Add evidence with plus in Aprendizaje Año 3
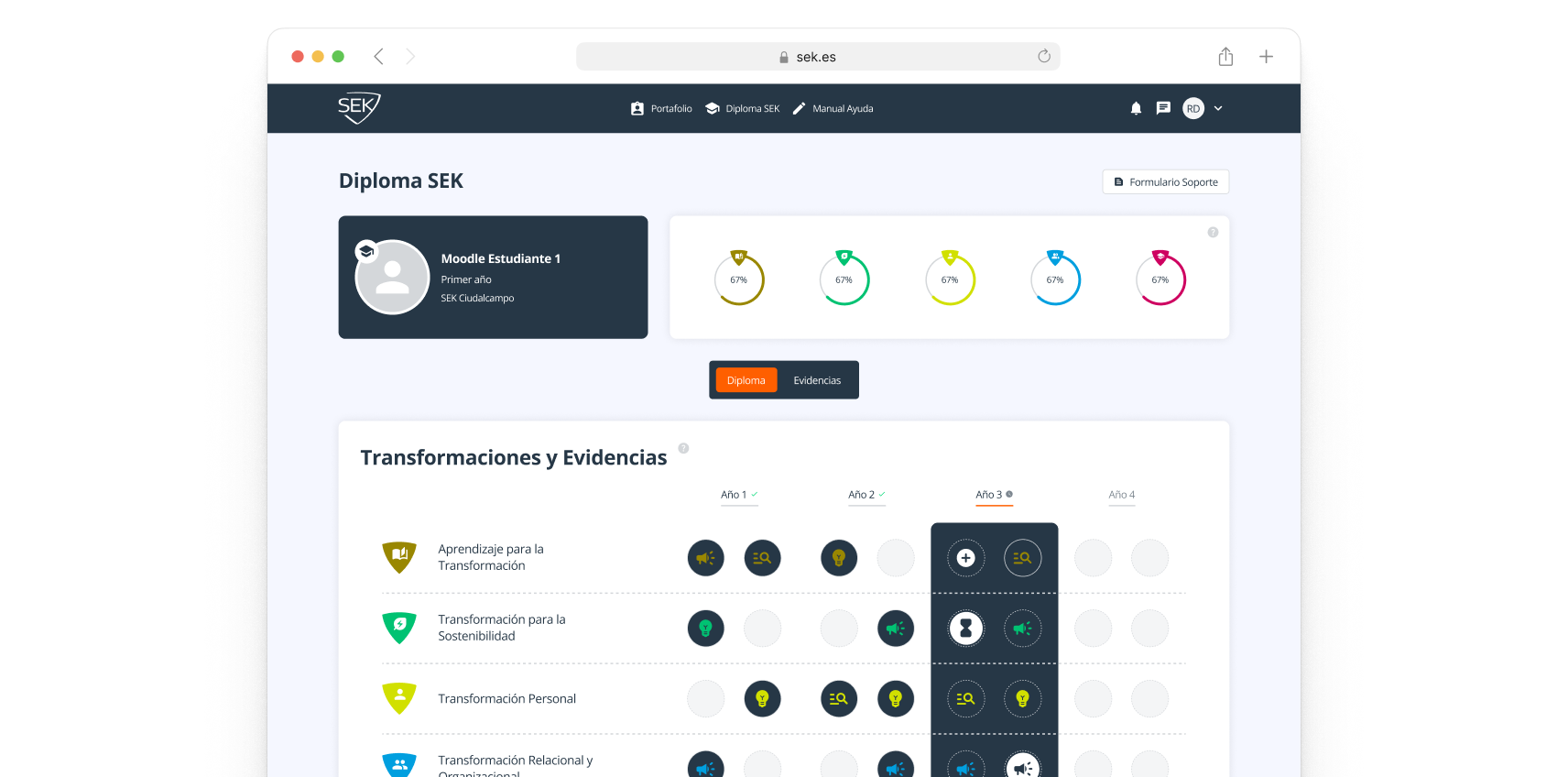1568x777 pixels. 965,558
